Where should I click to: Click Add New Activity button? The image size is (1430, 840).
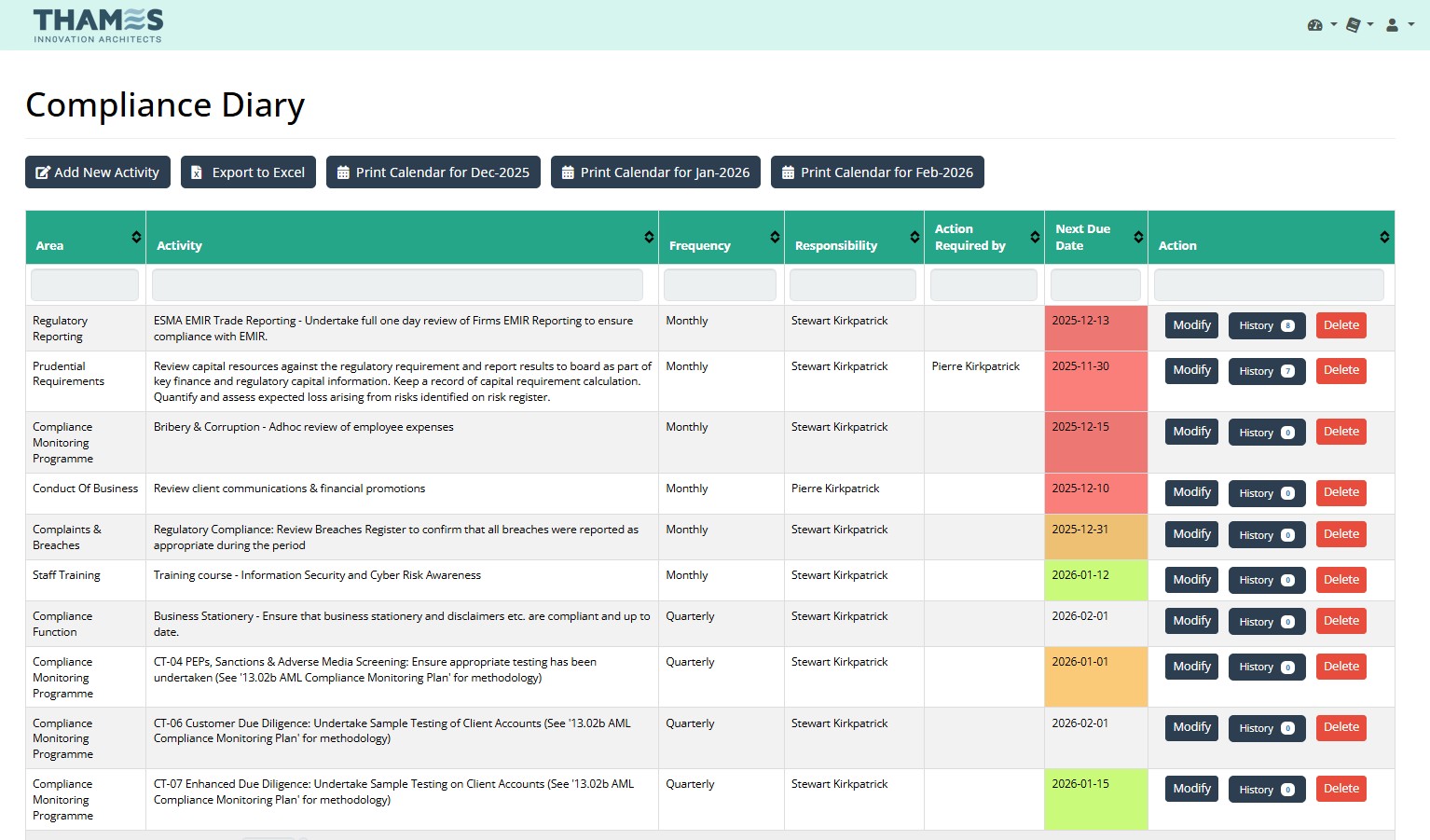[x=98, y=172]
